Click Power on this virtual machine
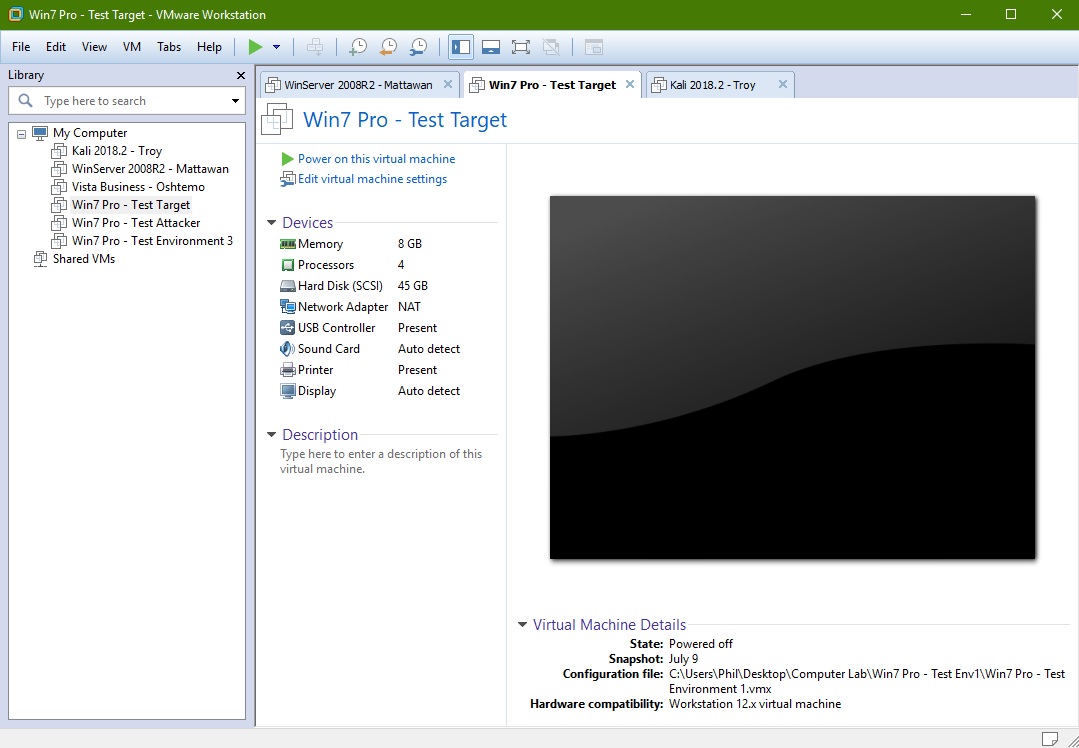This screenshot has width=1079, height=748. tap(376, 159)
